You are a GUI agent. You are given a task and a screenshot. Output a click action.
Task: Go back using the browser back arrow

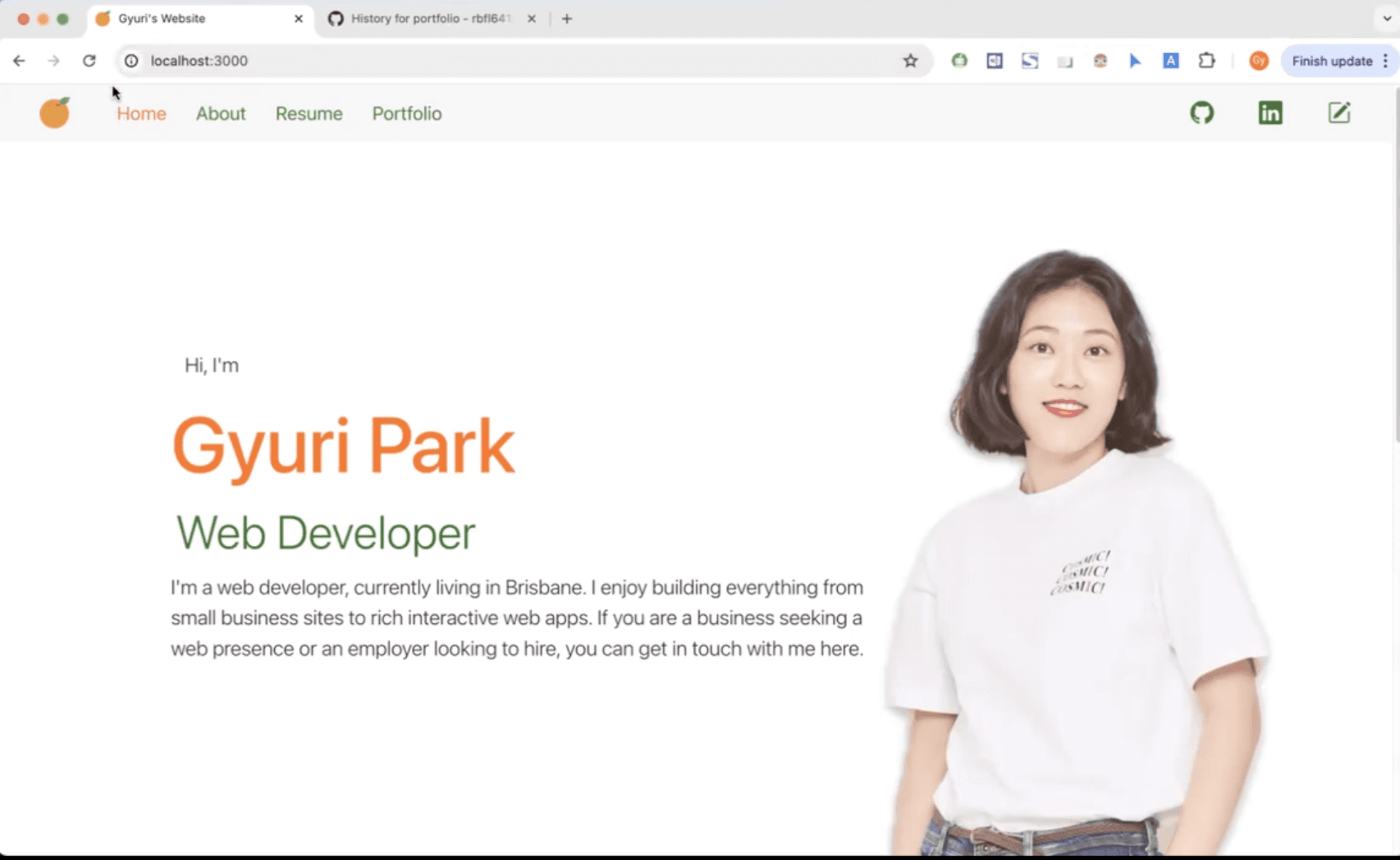[x=18, y=60]
